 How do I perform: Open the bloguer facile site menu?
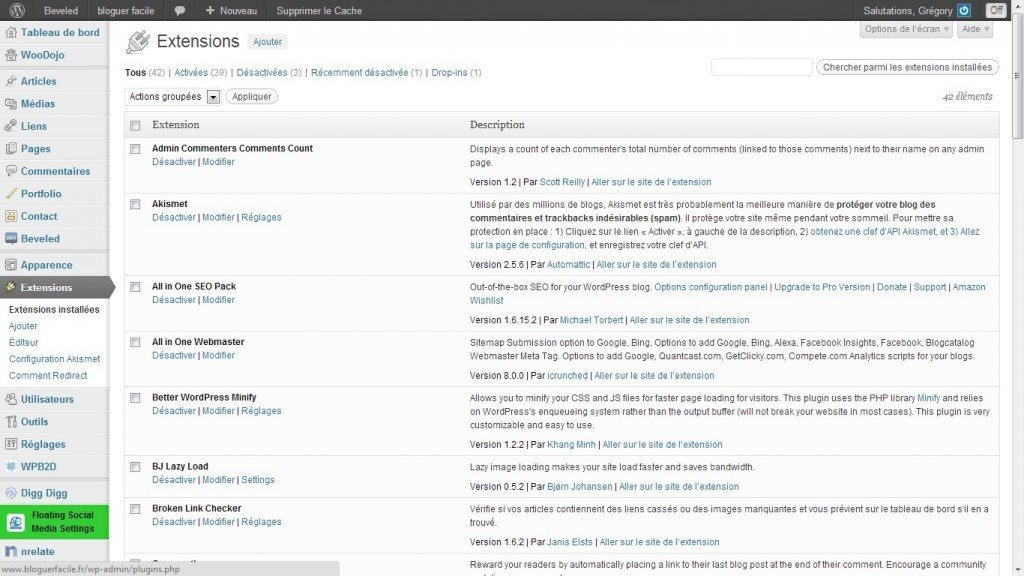coord(125,10)
